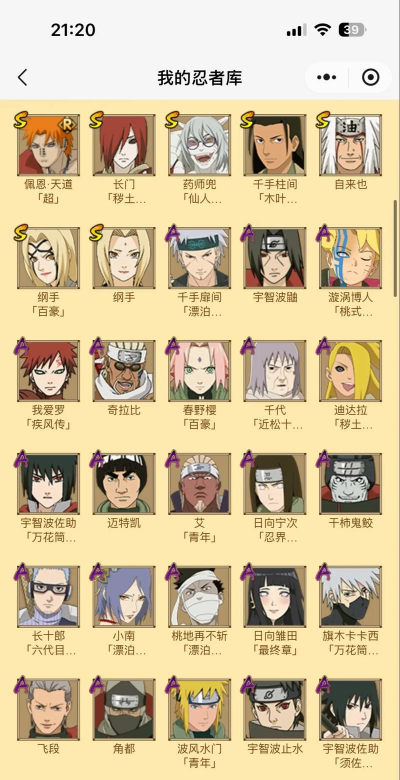Open 春野樱「百豪」card
This screenshot has width=400, height=780.
pos(200,371)
